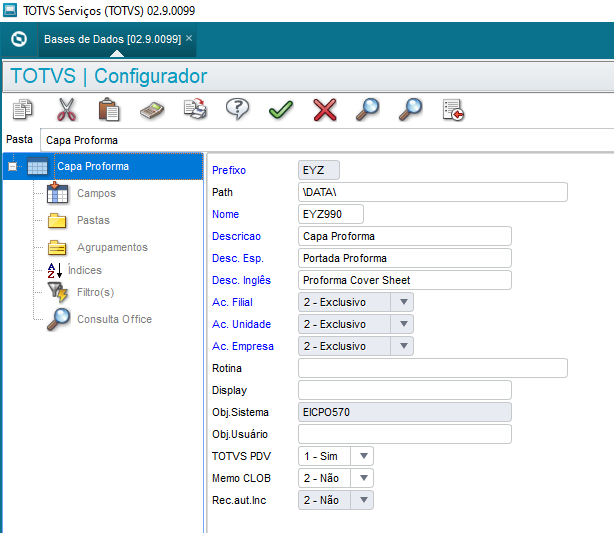Click the TOTVS Serviços window icon

pyautogui.click(x=10, y=10)
